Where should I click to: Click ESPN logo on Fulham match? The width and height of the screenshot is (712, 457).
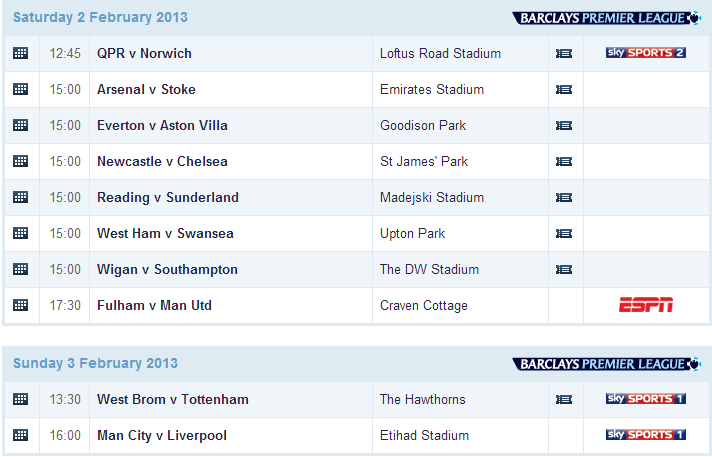click(646, 305)
